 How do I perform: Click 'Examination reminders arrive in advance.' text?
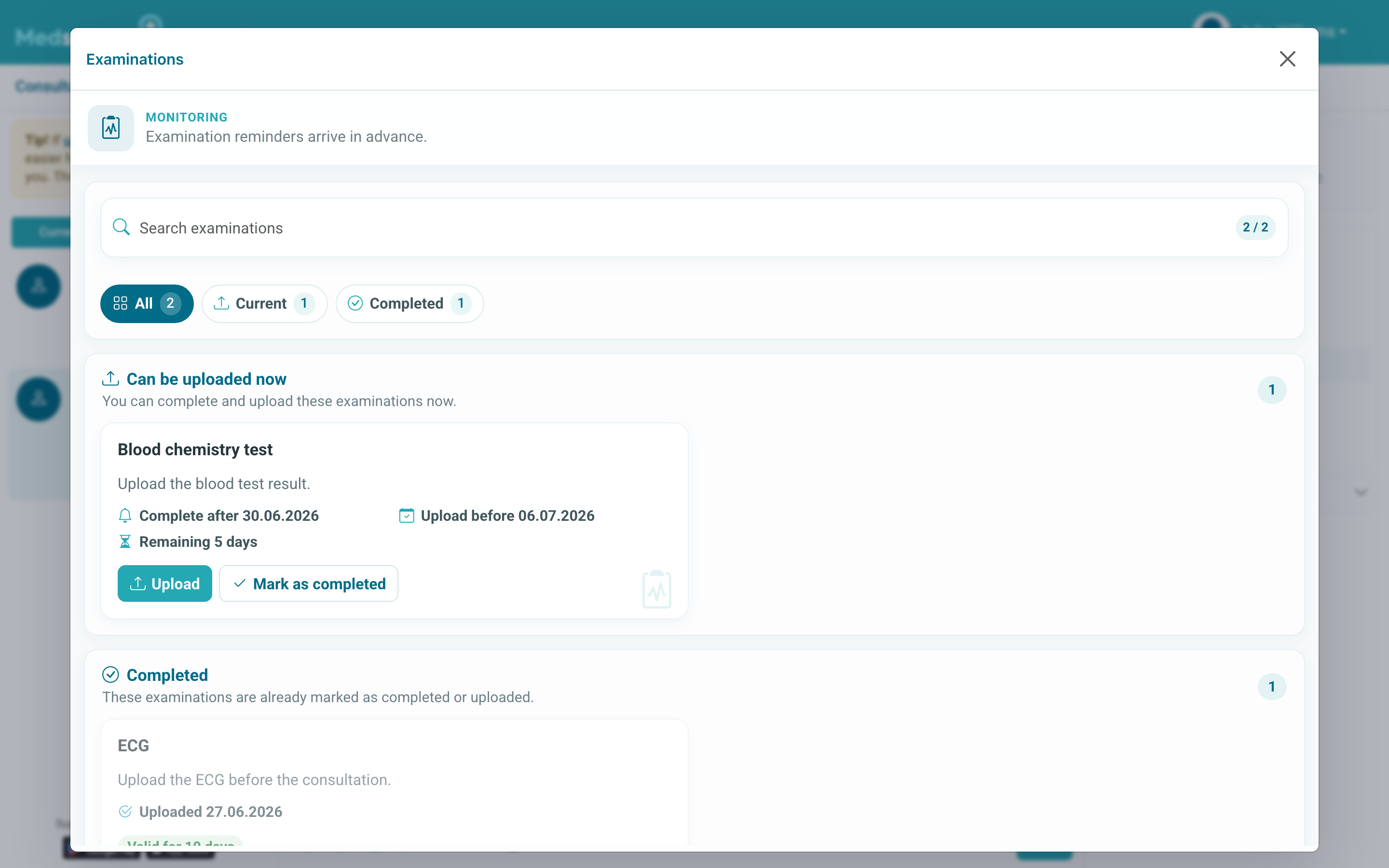pos(286,136)
